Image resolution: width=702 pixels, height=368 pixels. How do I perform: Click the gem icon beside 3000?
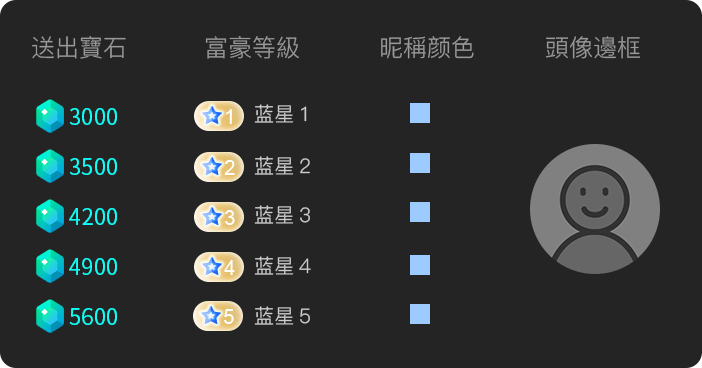tap(50, 116)
